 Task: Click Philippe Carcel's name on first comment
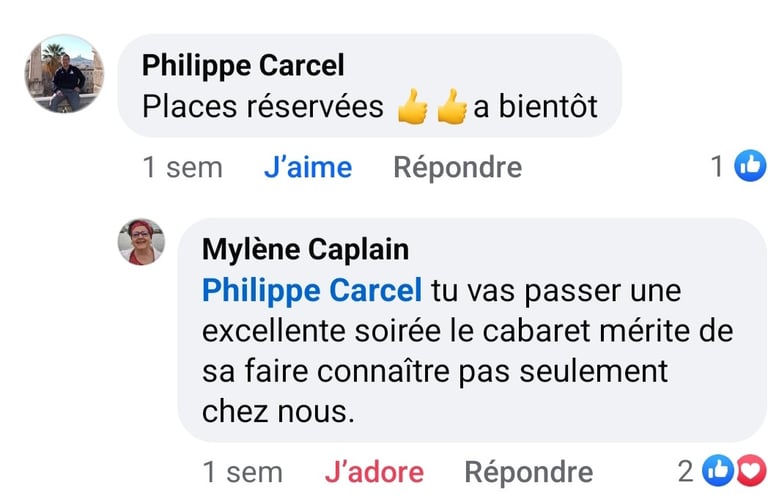(x=243, y=65)
